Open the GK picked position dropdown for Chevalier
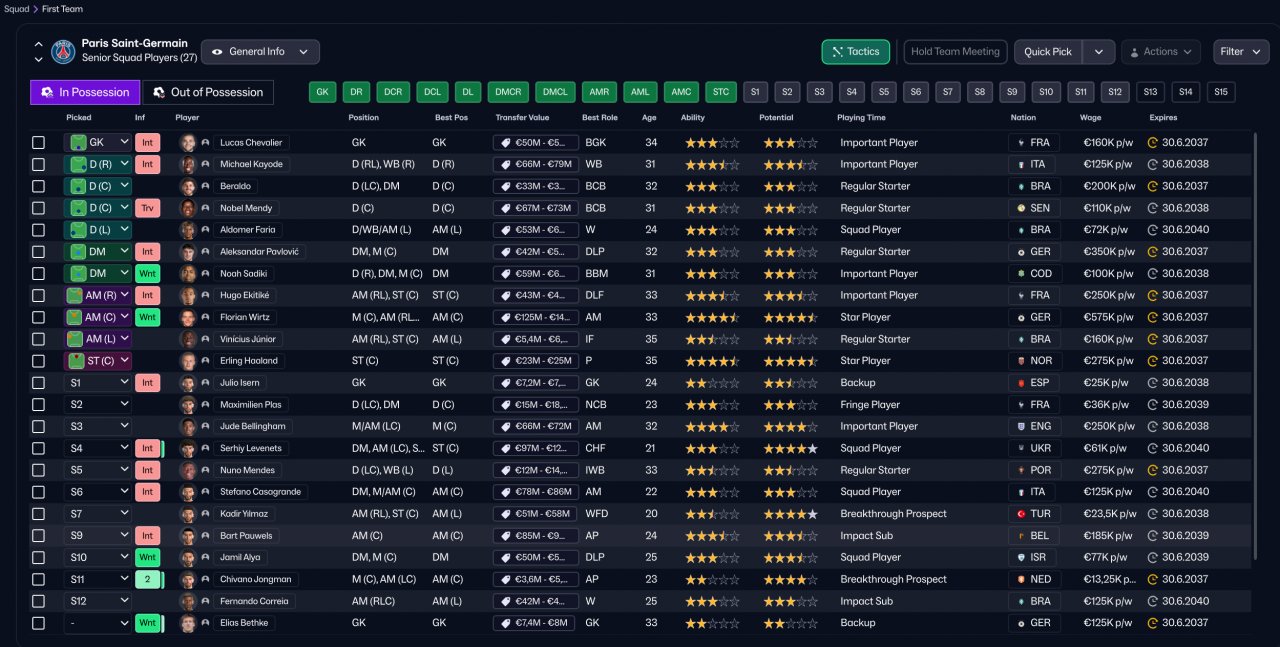 pos(98,143)
